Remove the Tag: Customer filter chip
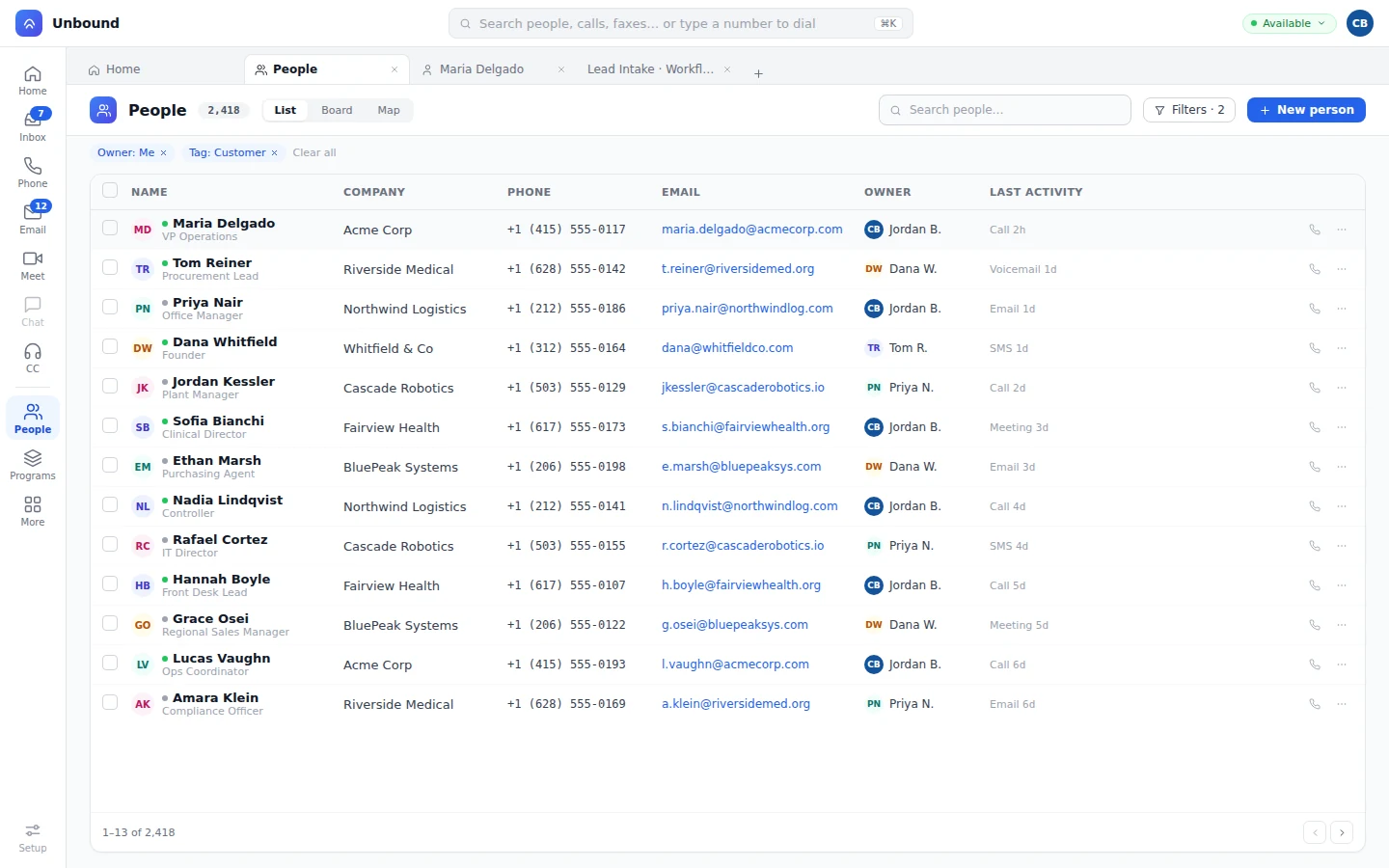1389x868 pixels. 274,152
